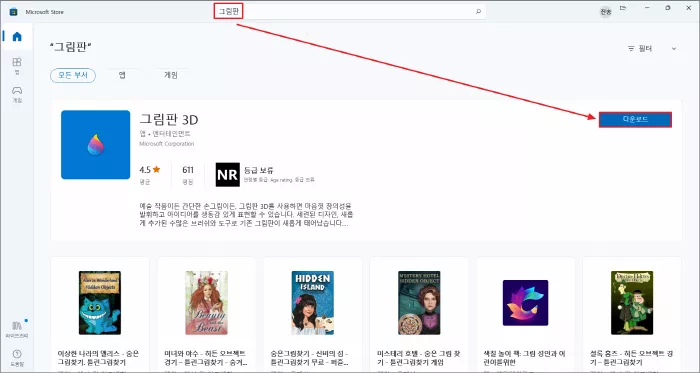Open the user profile avatar
Screen dimensions: 700x373
(x=605, y=12)
